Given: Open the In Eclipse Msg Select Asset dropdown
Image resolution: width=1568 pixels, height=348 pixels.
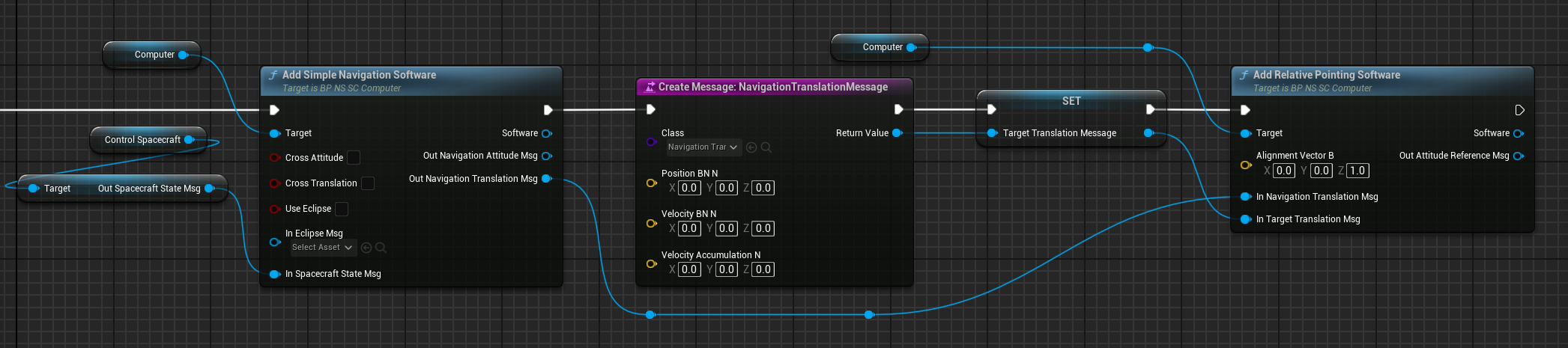Looking at the screenshot, I should pyautogui.click(x=322, y=248).
